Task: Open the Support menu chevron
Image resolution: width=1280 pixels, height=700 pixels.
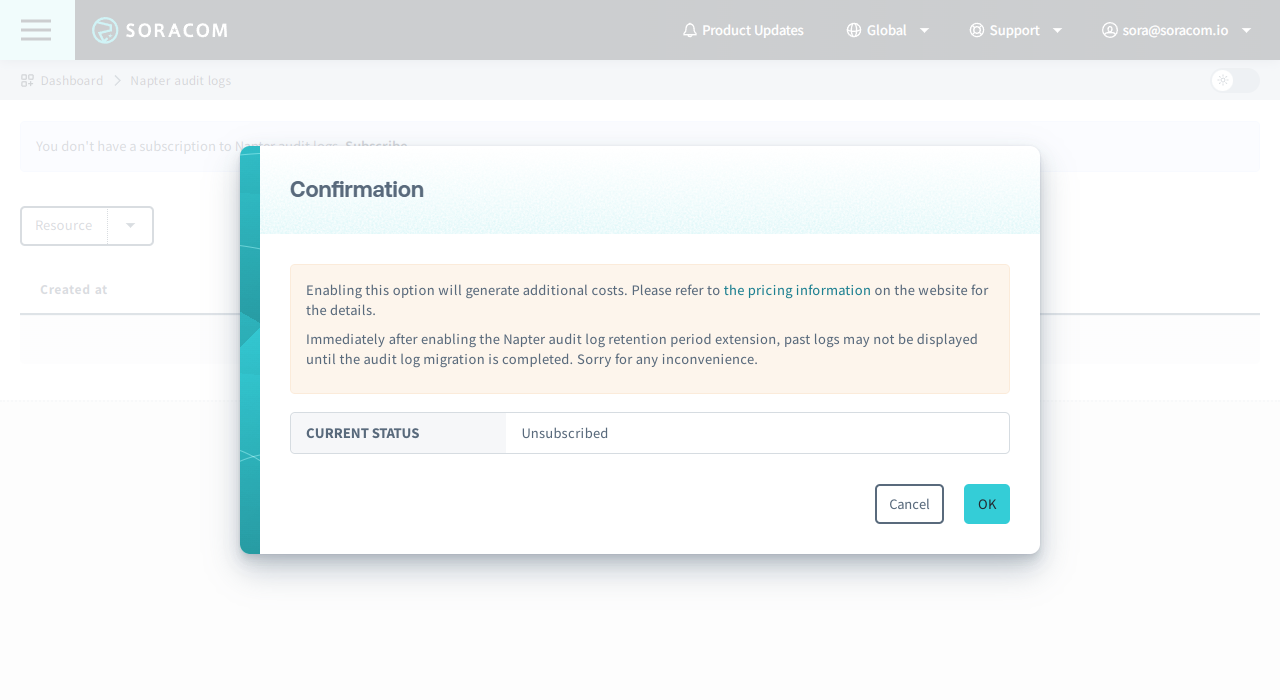Action: [x=1058, y=30]
